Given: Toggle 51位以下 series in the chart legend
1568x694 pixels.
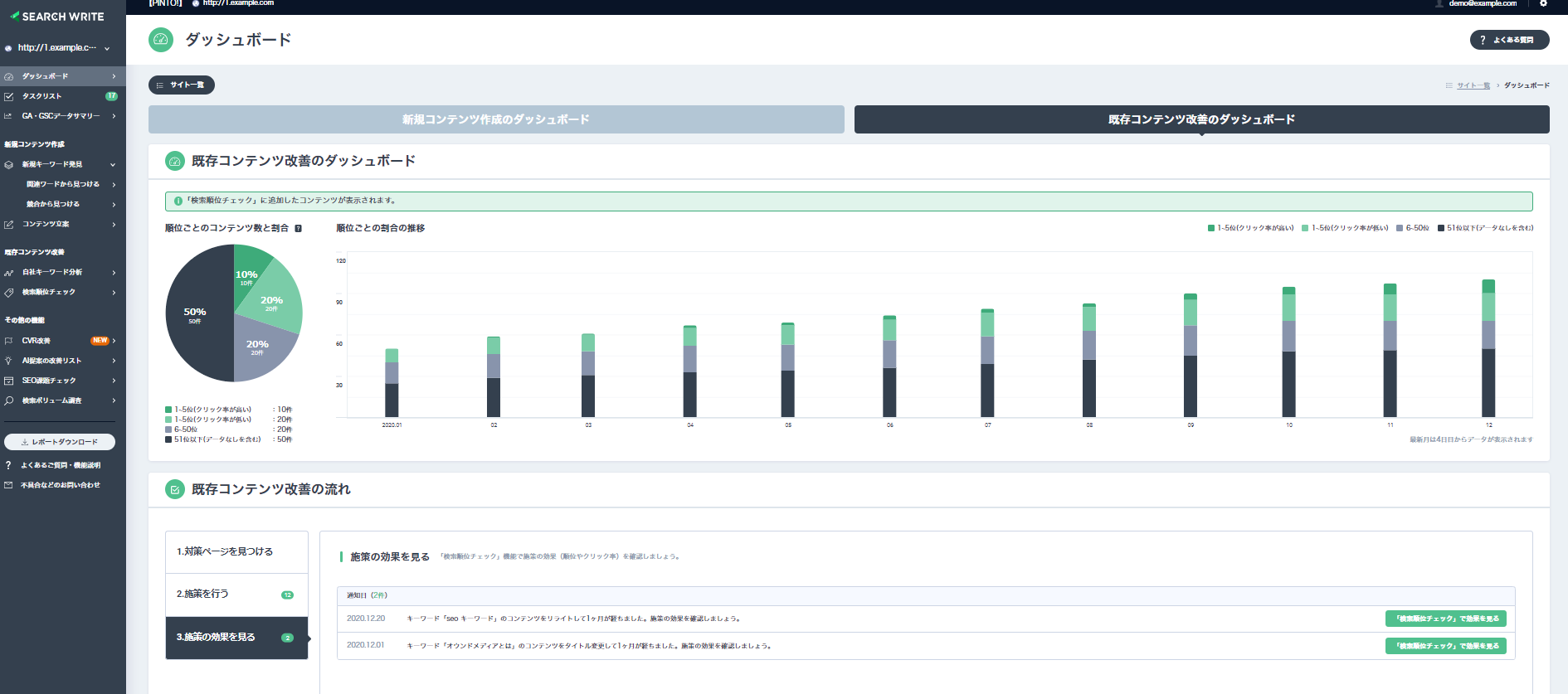Looking at the screenshot, I should [1485, 228].
